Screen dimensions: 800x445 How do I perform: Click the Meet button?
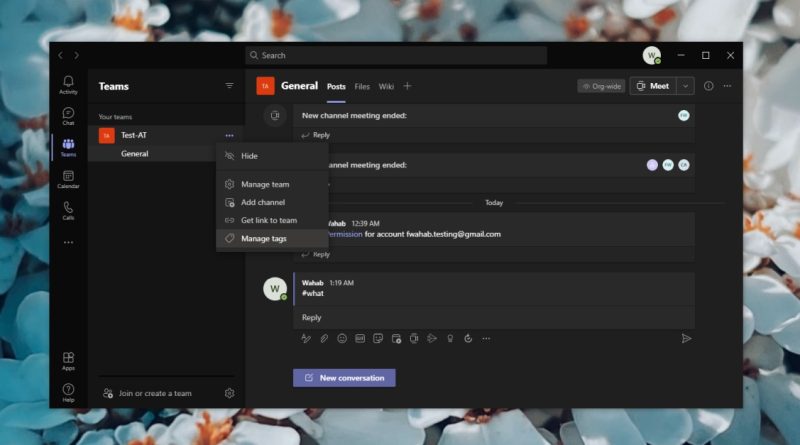[653, 86]
